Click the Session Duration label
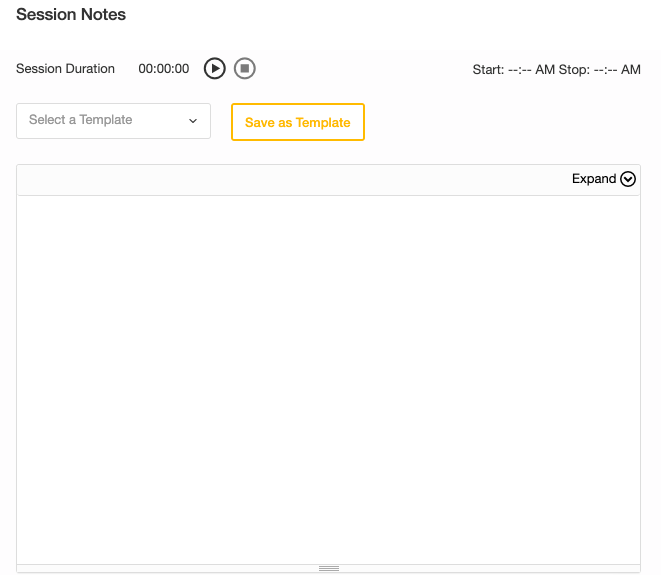The height and width of the screenshot is (575, 661). click(x=65, y=69)
